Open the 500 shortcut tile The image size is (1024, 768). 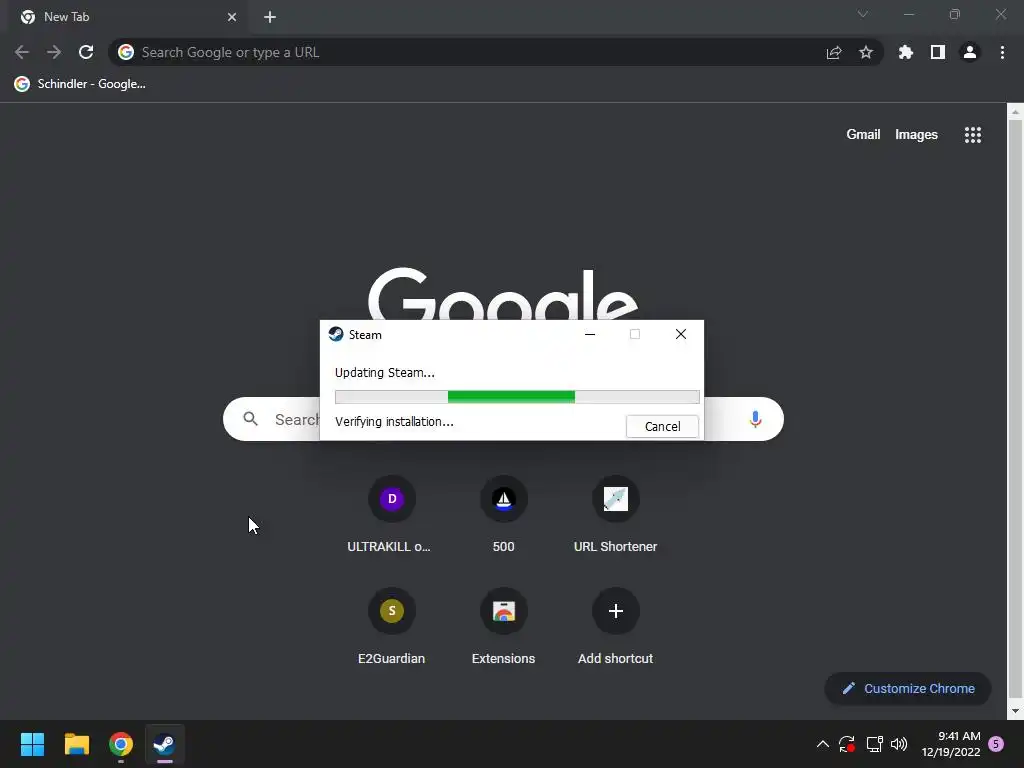click(504, 515)
